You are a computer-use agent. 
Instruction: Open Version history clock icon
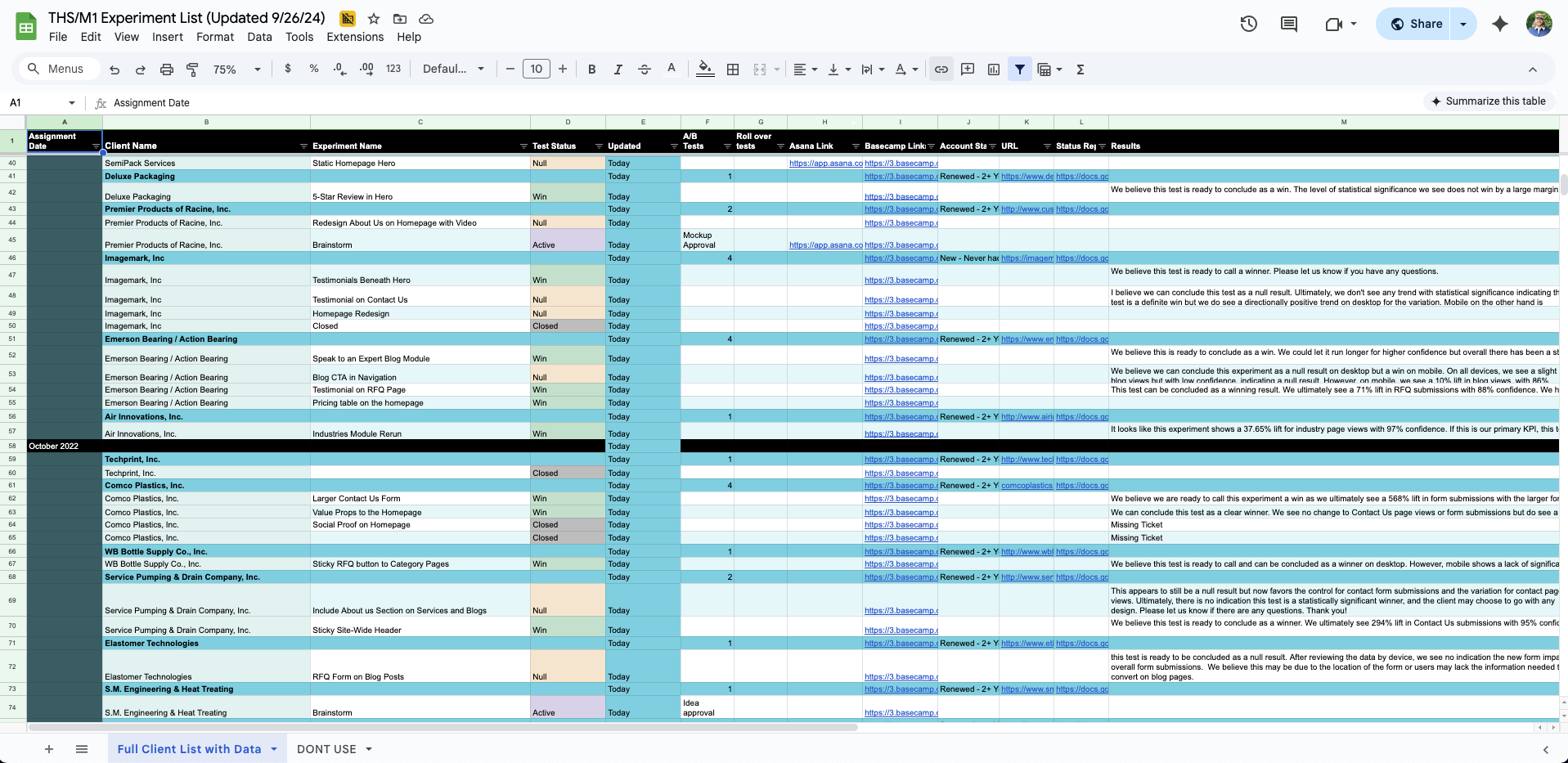(1248, 24)
